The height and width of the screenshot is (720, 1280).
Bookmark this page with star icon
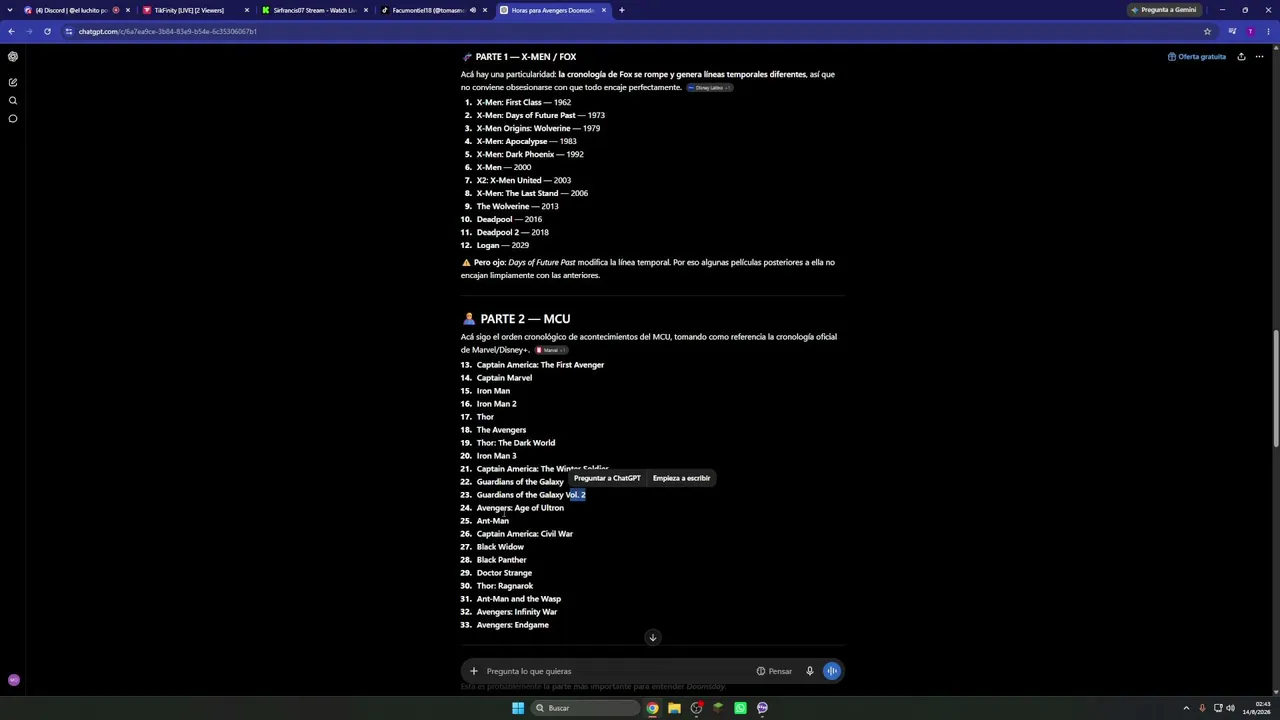(1207, 31)
